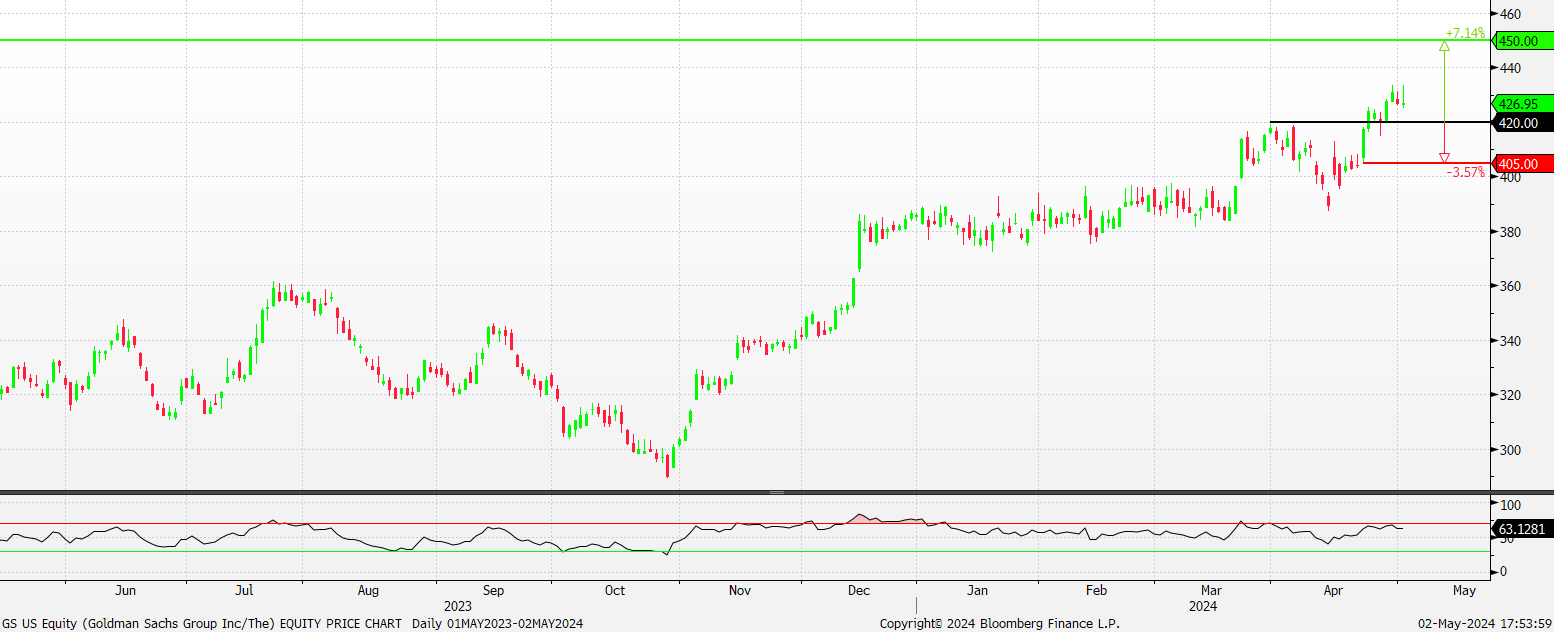Click the green up-arrow head at 450
Image resolution: width=1554 pixels, height=632 pixels.
(1444, 45)
